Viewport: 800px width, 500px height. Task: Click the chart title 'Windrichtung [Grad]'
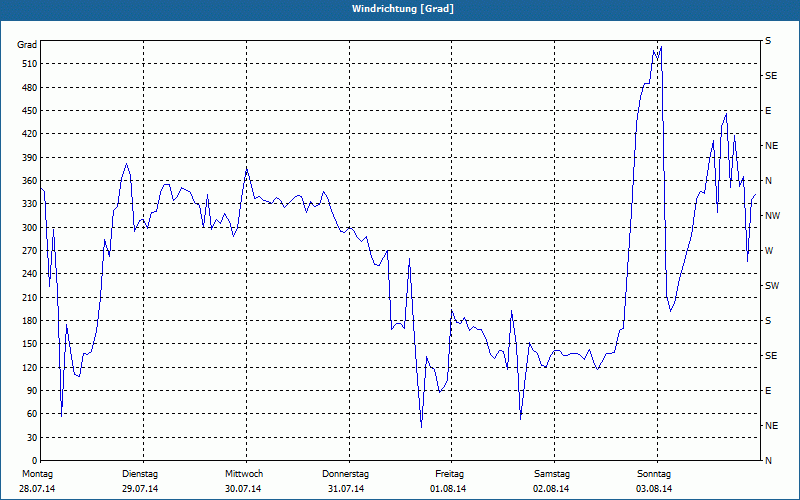[403, 9]
